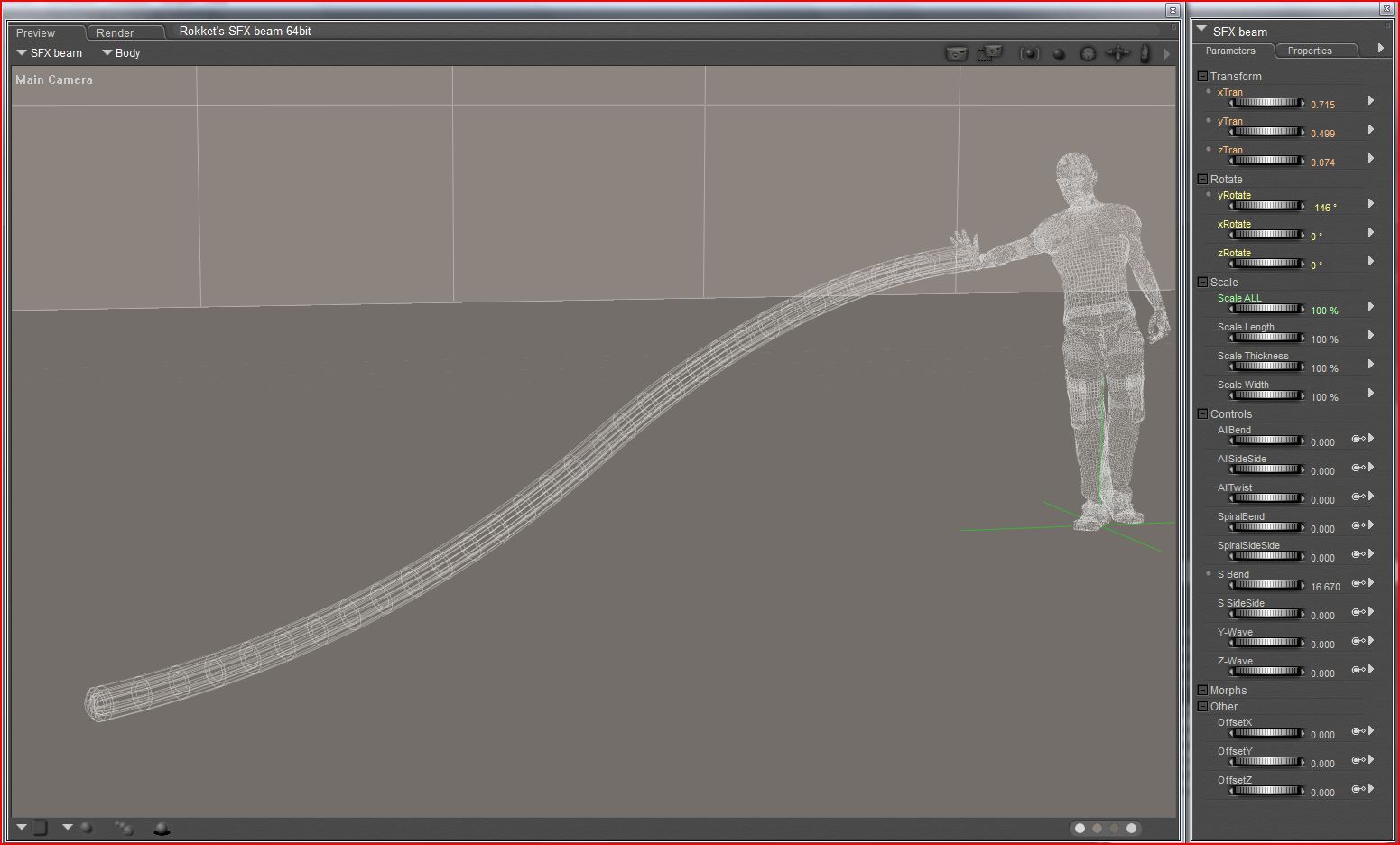This screenshot has height=845, width=1400.
Task: Click the textured globe icon in viewport toolbar
Action: (x=1089, y=54)
